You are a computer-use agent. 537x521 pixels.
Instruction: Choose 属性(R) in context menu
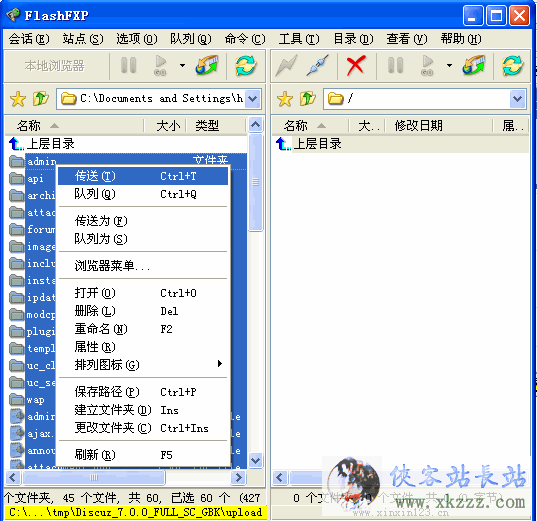click(x=143, y=347)
